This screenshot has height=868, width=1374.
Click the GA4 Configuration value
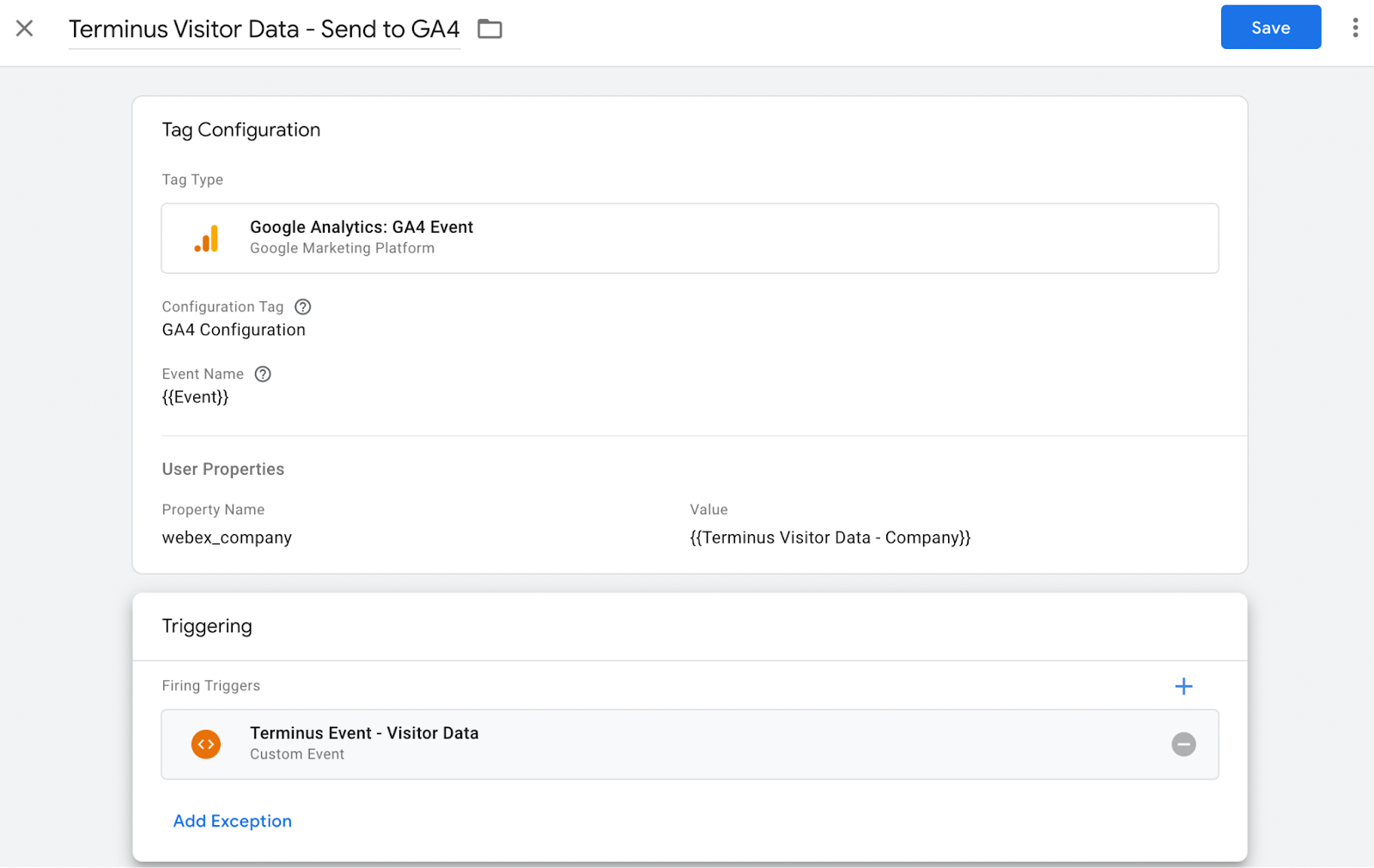[x=234, y=330]
